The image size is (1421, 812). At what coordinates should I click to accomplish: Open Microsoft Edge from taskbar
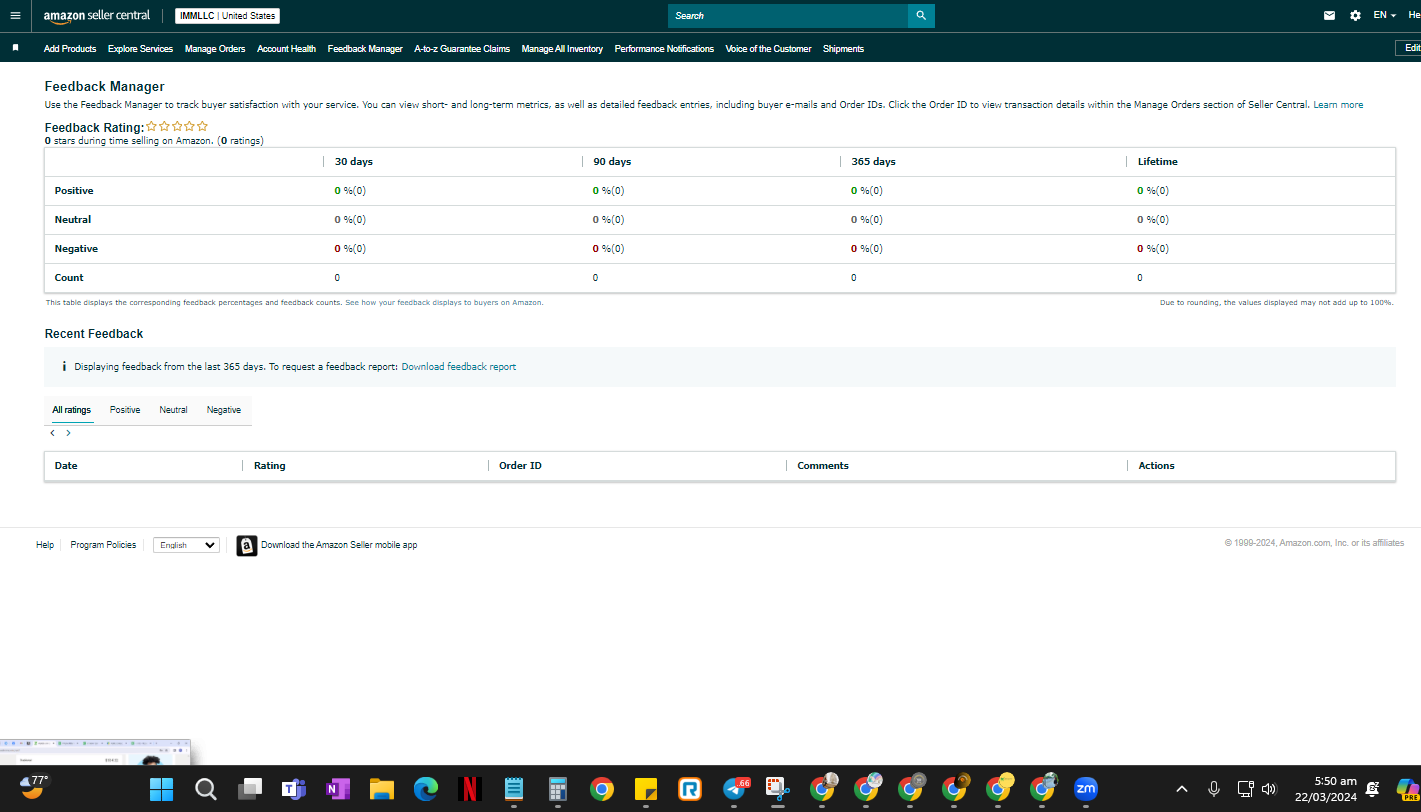426,789
